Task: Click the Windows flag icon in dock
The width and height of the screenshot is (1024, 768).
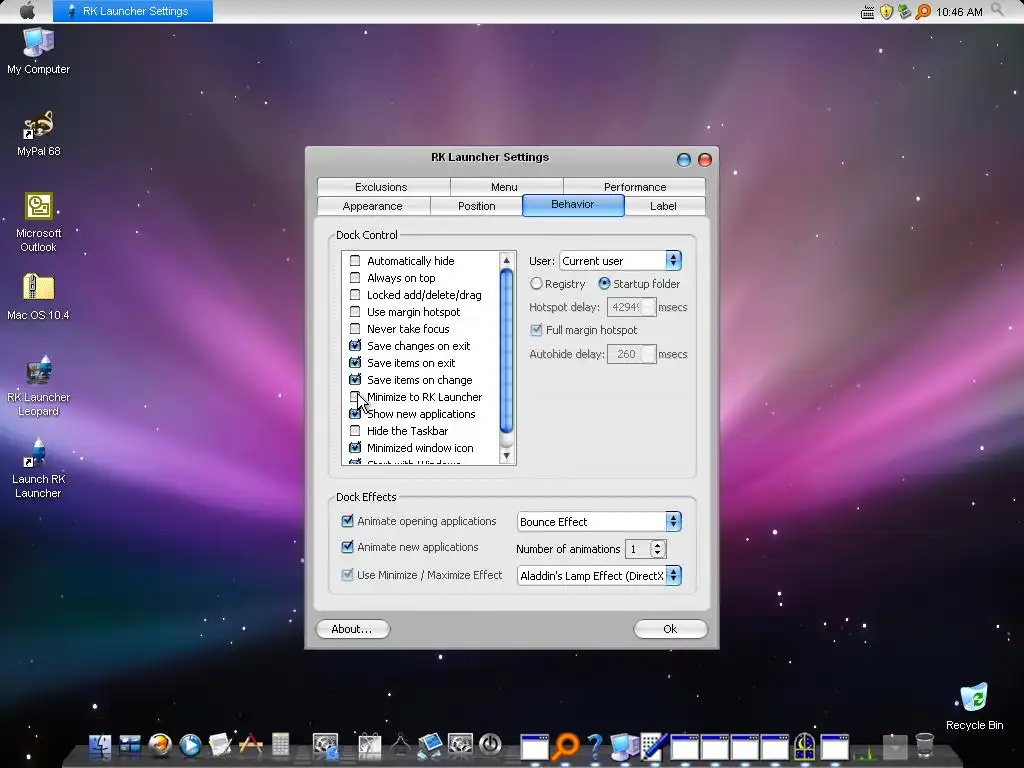Action: 130,745
